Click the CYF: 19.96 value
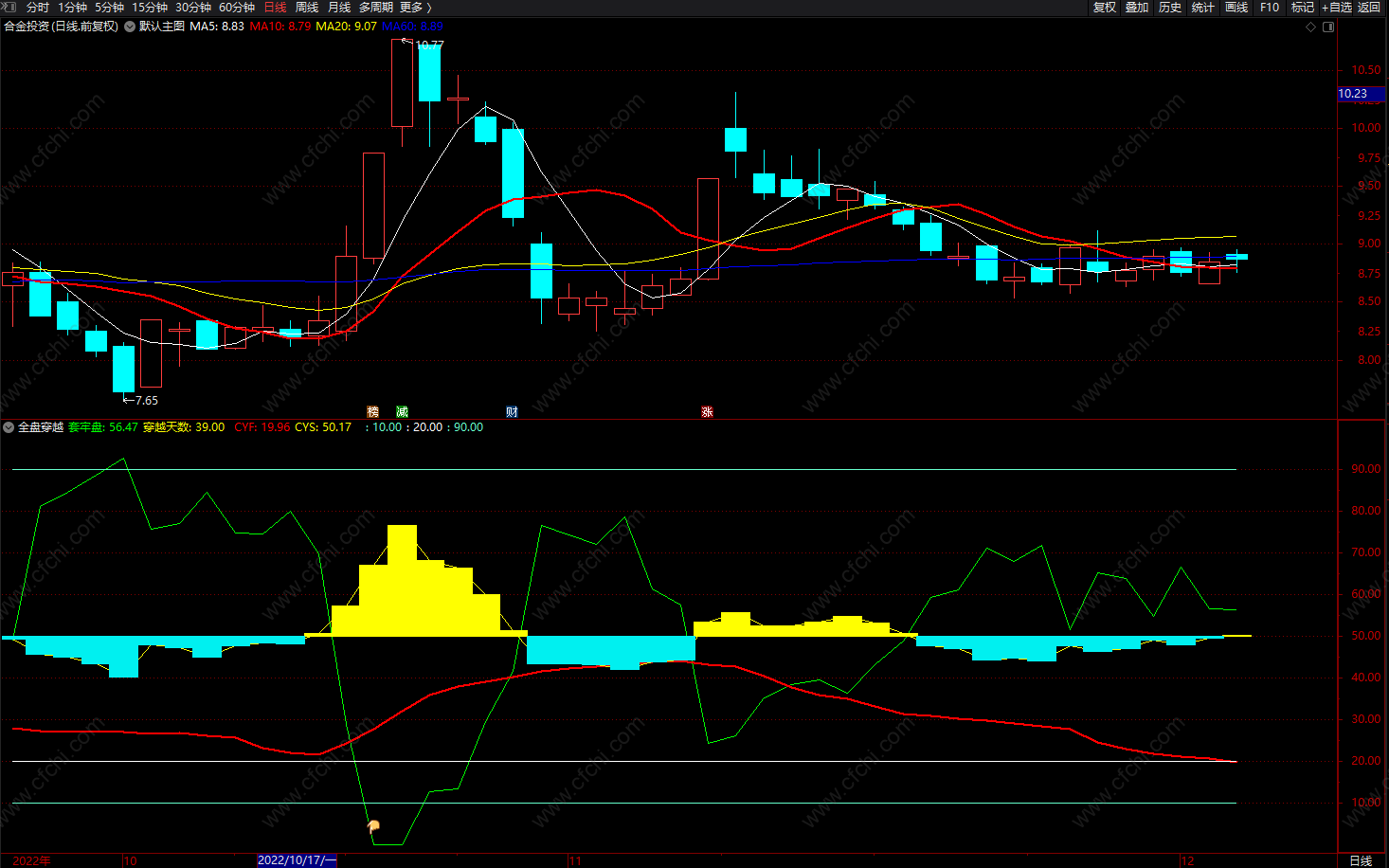Viewport: 1389px width, 868px height. pyautogui.click(x=262, y=427)
